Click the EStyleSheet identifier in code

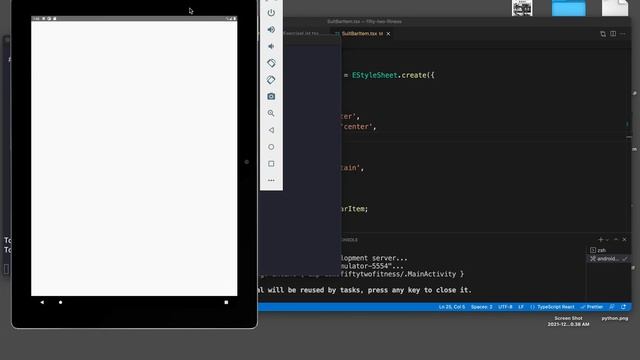374,76
